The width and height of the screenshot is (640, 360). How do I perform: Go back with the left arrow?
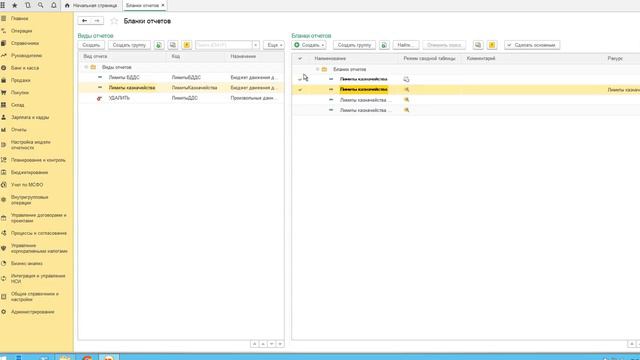coord(84,20)
